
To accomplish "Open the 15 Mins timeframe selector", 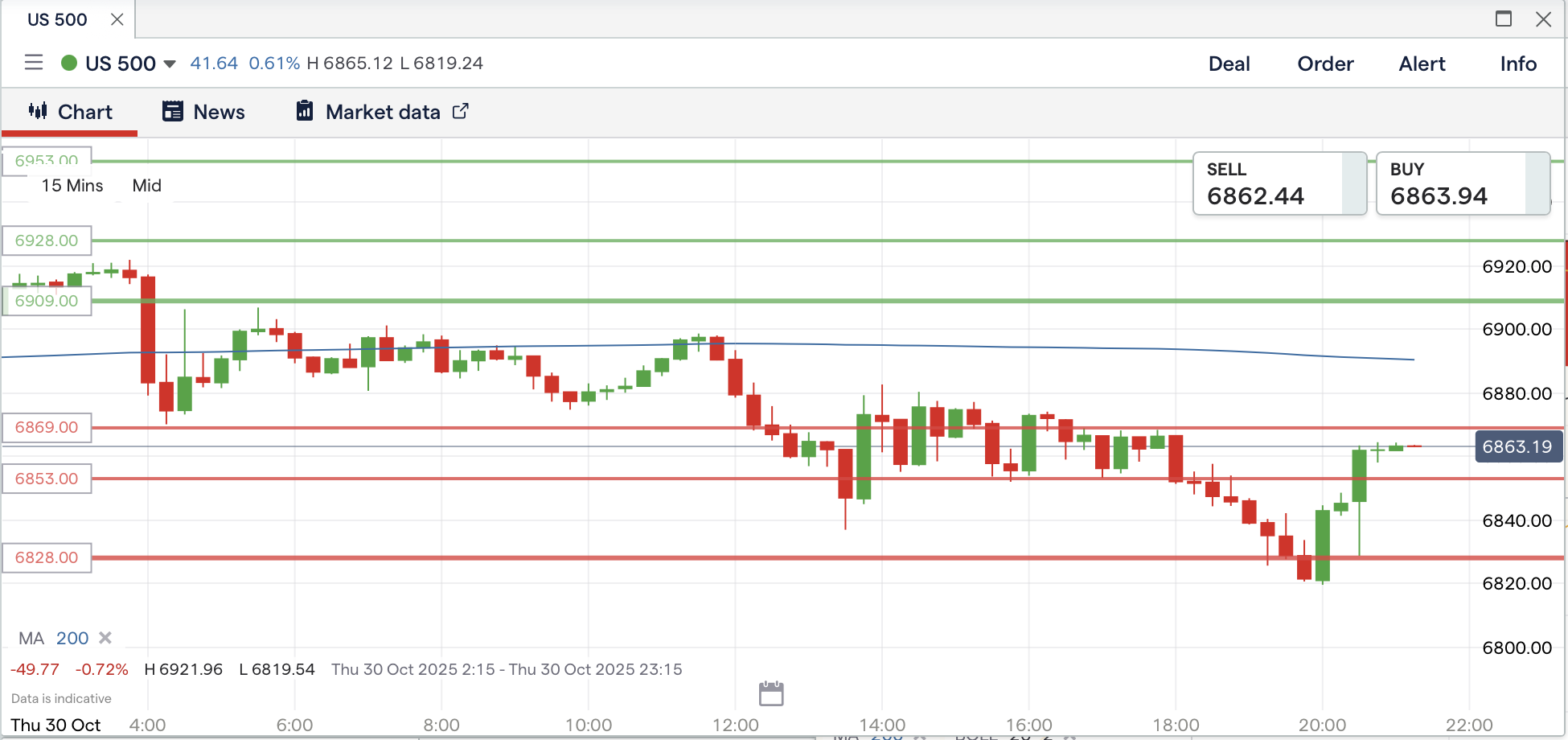I will pos(72,186).
